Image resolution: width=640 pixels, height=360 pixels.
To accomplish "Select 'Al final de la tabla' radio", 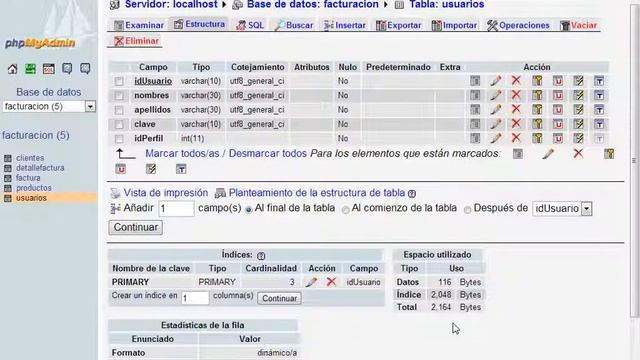I will click(x=248, y=209).
